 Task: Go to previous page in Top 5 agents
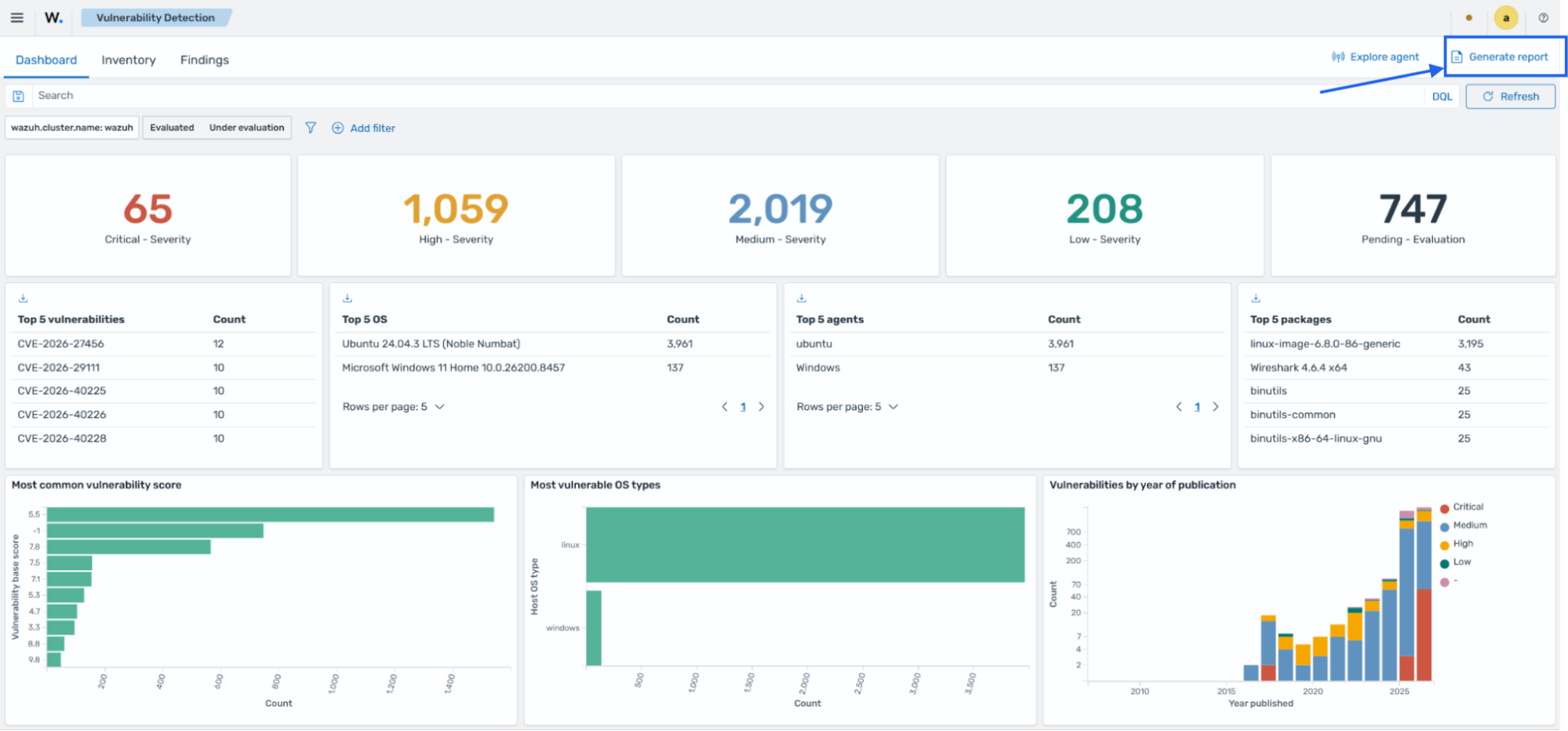pos(1179,406)
